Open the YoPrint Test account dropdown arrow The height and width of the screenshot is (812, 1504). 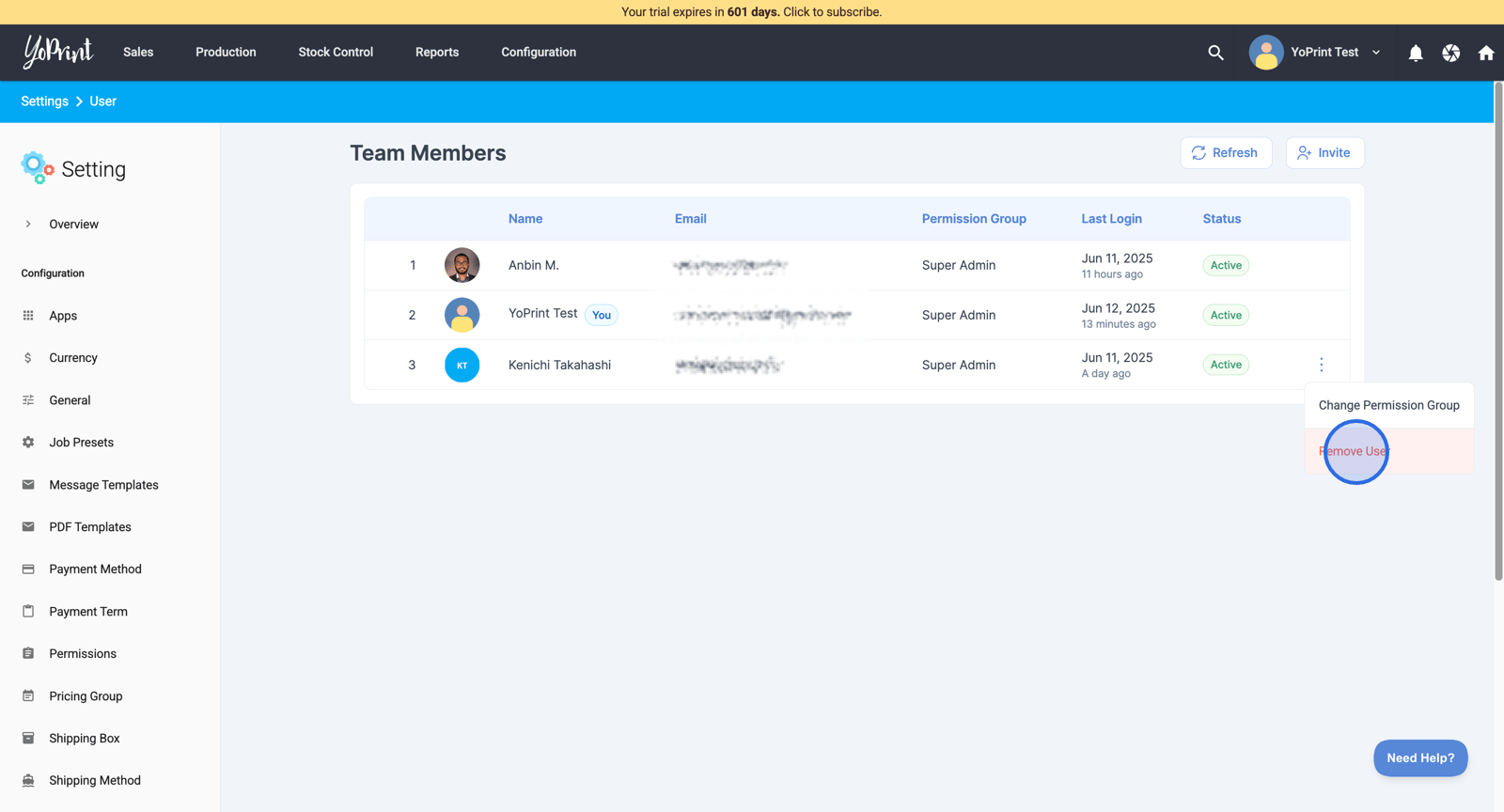pos(1376,53)
